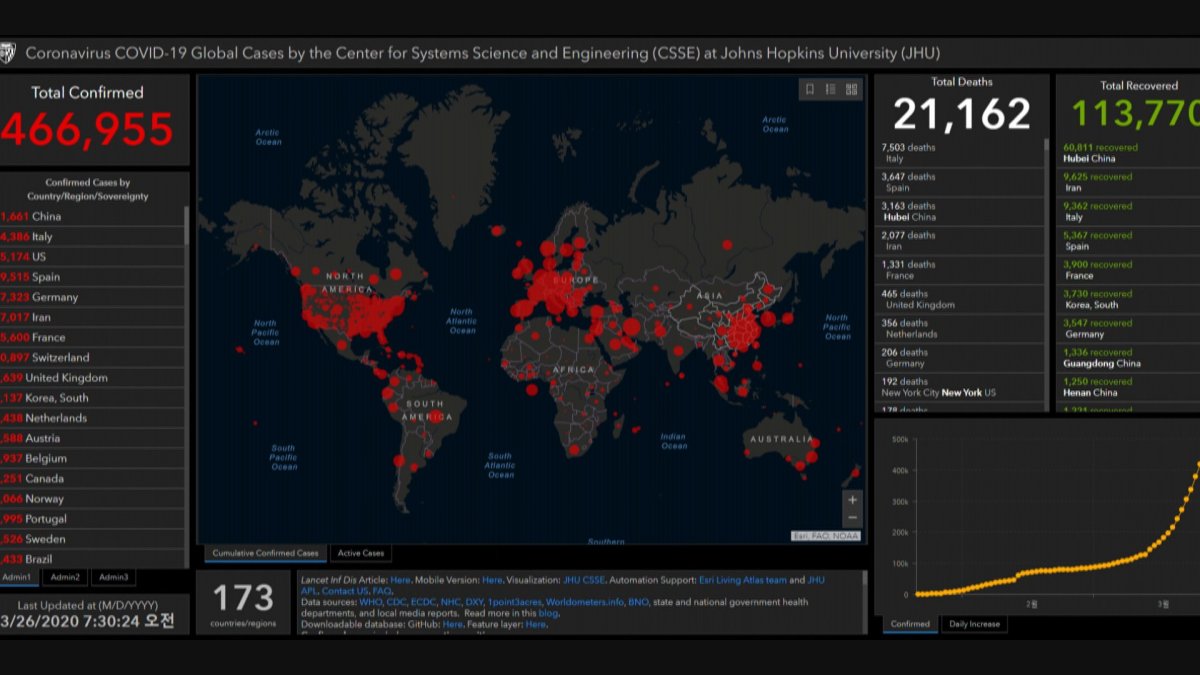Pick Brazil in the confirmed cases list
This screenshot has width=1200, height=675.
[92, 559]
